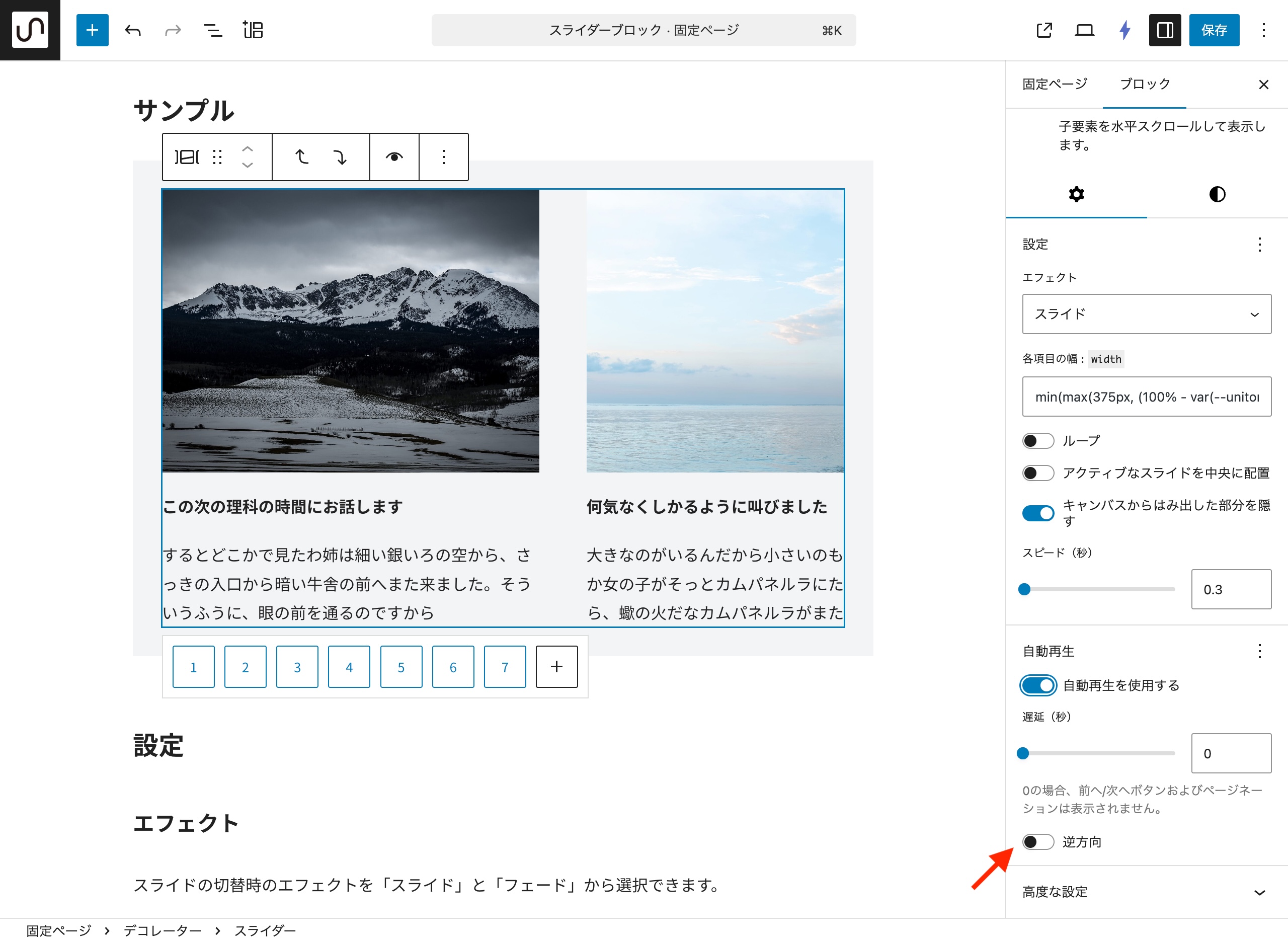Select the ブロック tab
The height and width of the screenshot is (943, 1288).
[1144, 85]
